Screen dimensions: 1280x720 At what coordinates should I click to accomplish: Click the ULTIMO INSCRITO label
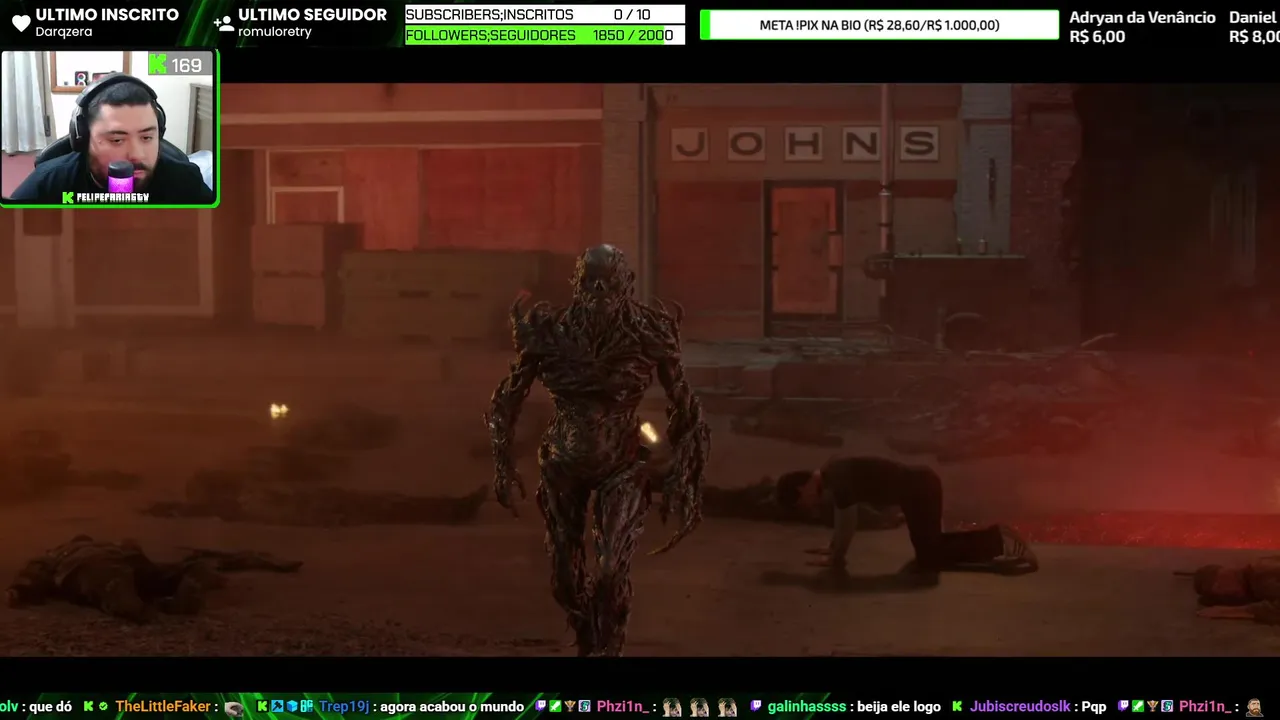(107, 15)
